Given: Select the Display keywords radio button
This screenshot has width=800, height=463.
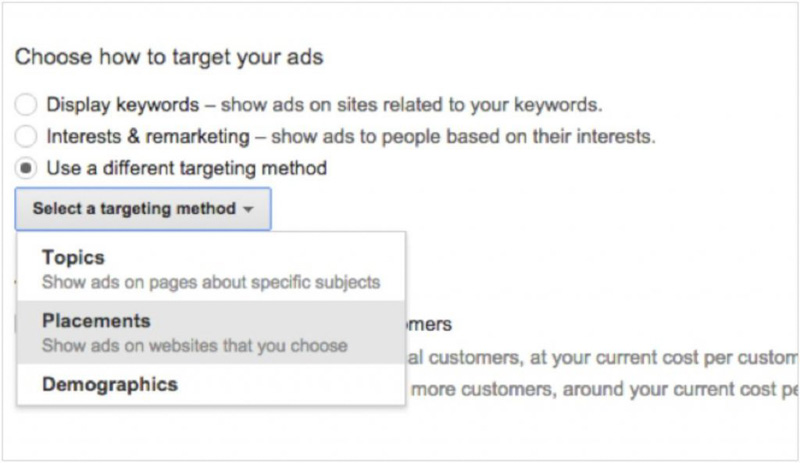Looking at the screenshot, I should (x=27, y=105).
